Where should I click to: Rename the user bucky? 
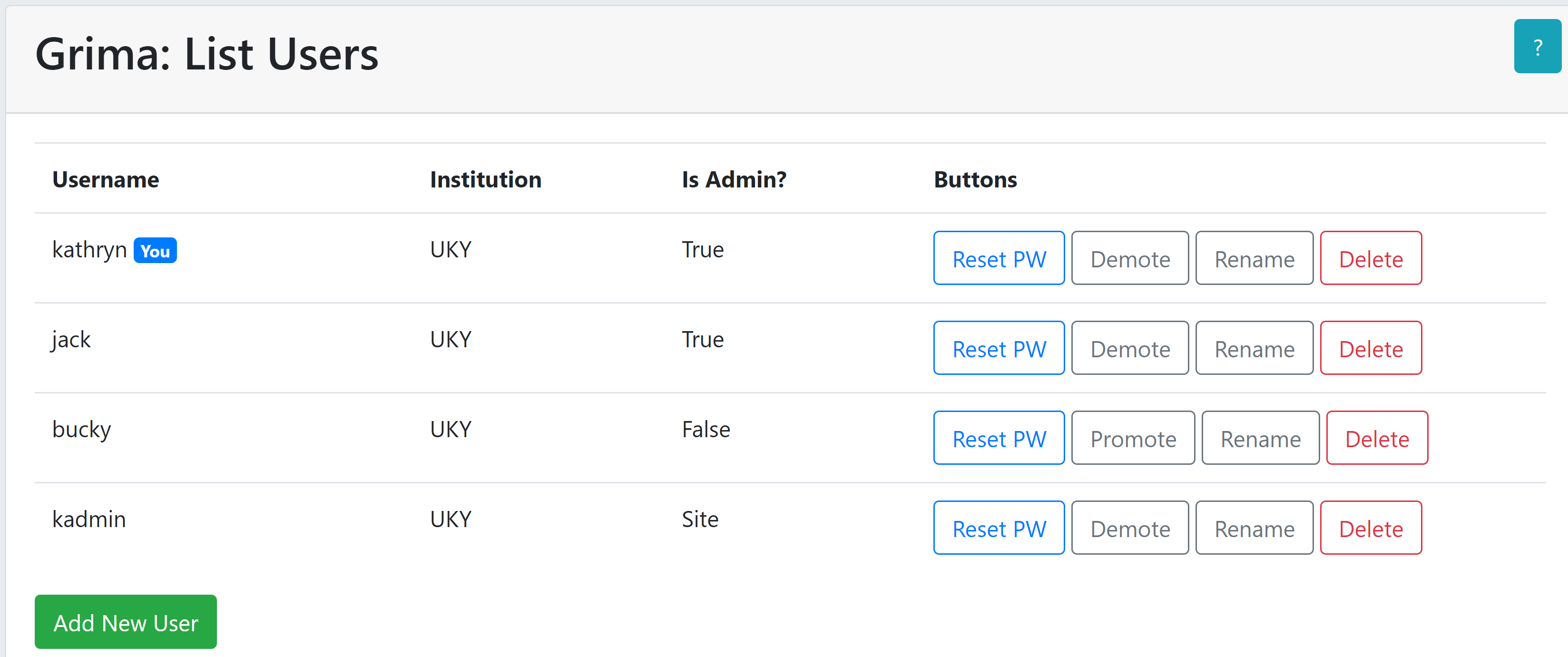[1260, 438]
